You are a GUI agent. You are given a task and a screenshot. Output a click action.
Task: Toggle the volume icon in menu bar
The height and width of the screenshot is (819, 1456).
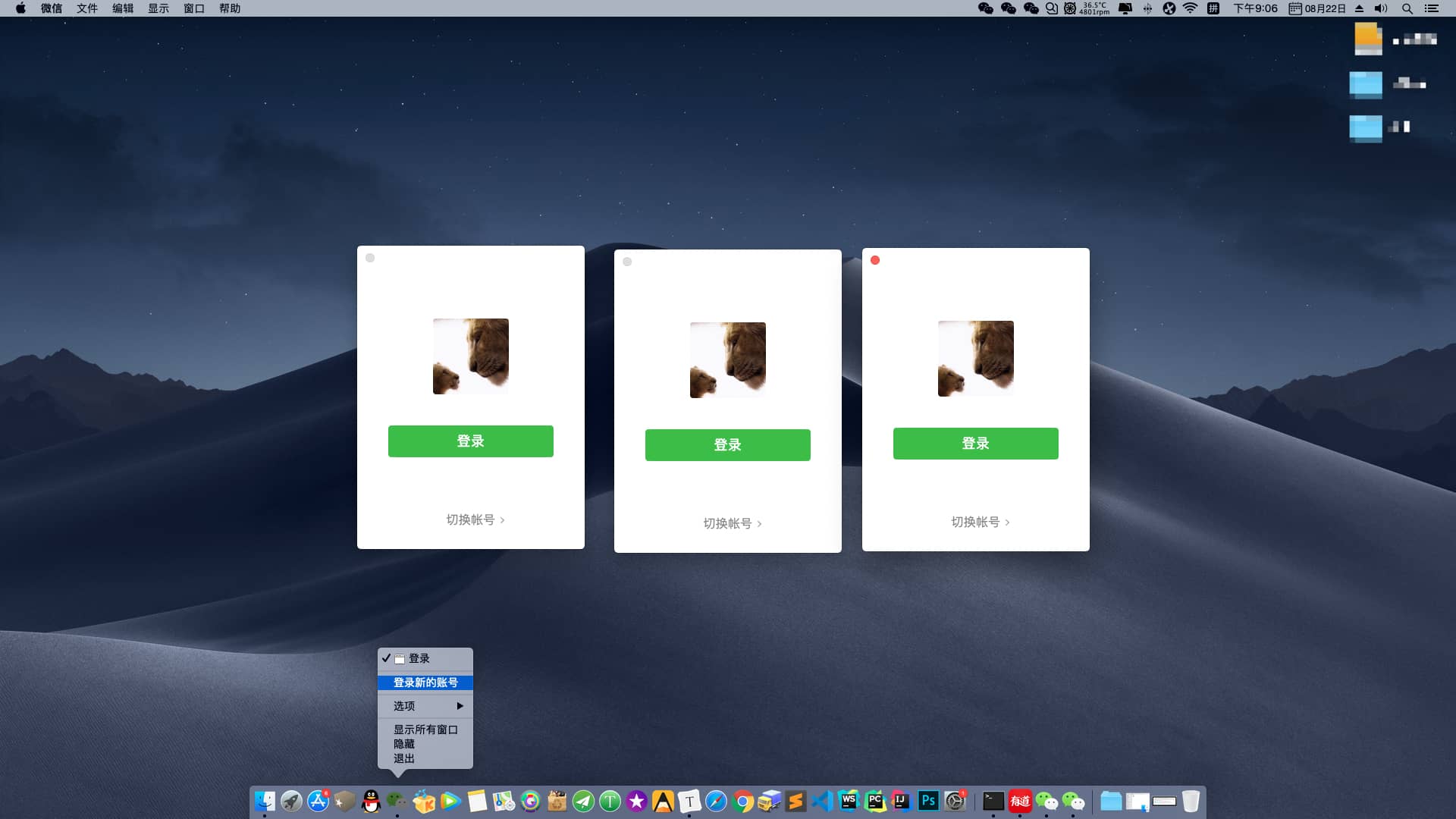tap(1381, 8)
